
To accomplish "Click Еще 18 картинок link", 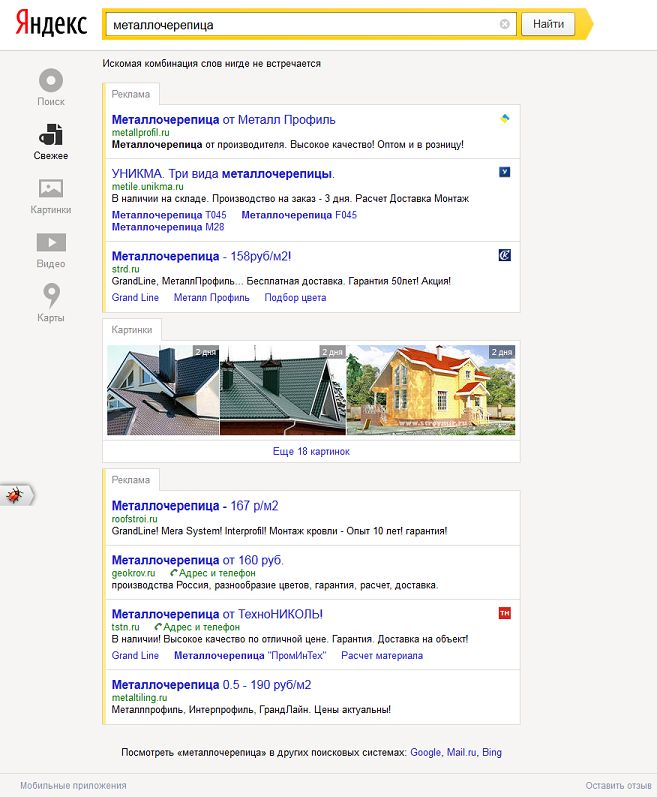I will click(x=311, y=451).
